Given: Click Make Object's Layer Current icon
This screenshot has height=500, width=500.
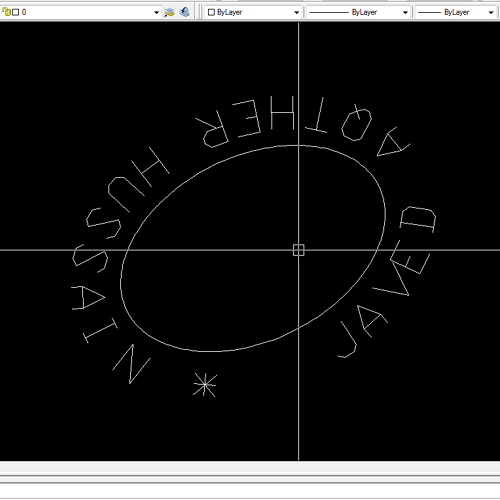Looking at the screenshot, I should (x=169, y=12).
